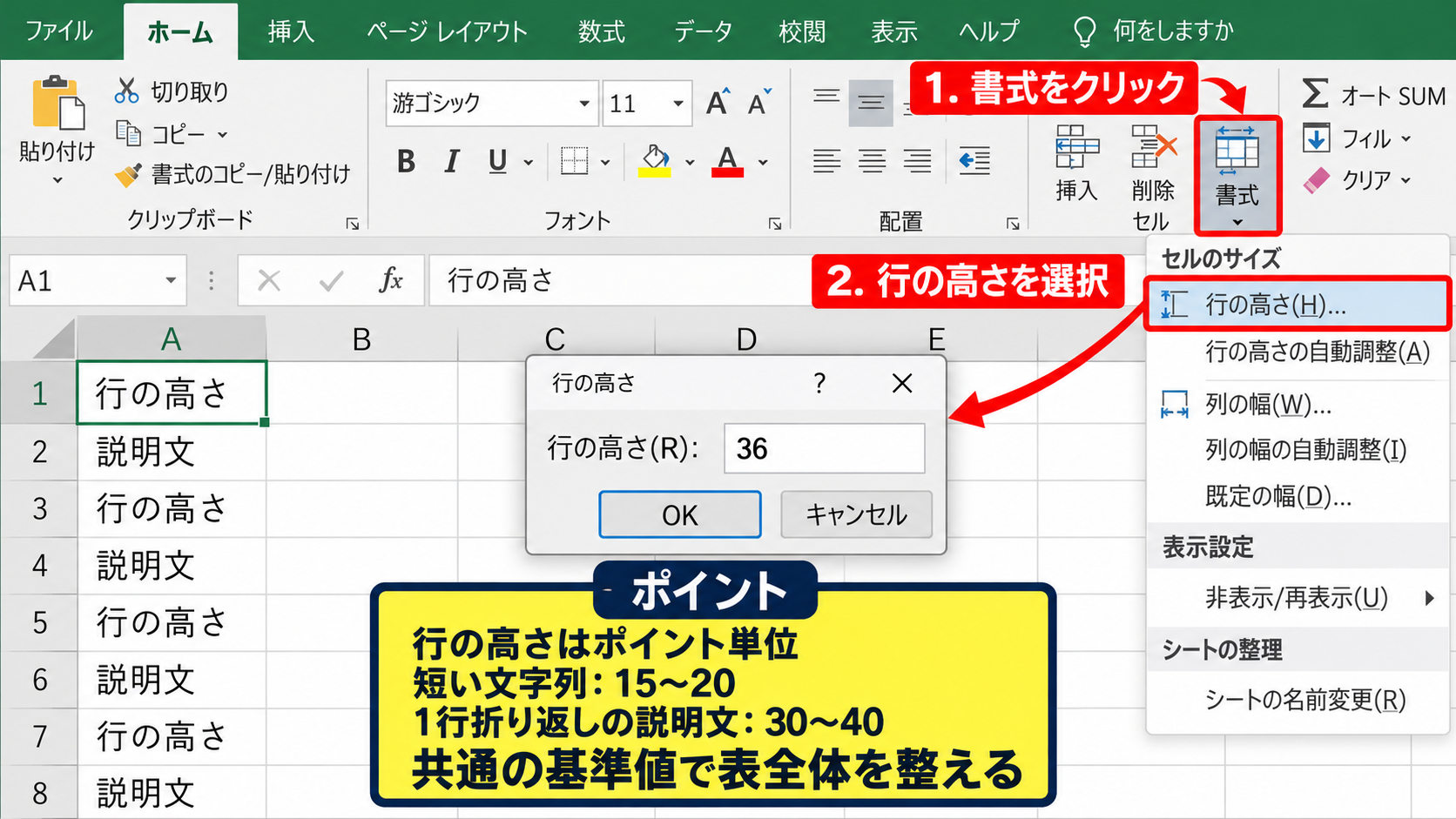Viewport: 1456px width, 819px height.
Task: Choose 行の高さの自動調整(A) menu item
Action: click(x=1298, y=352)
